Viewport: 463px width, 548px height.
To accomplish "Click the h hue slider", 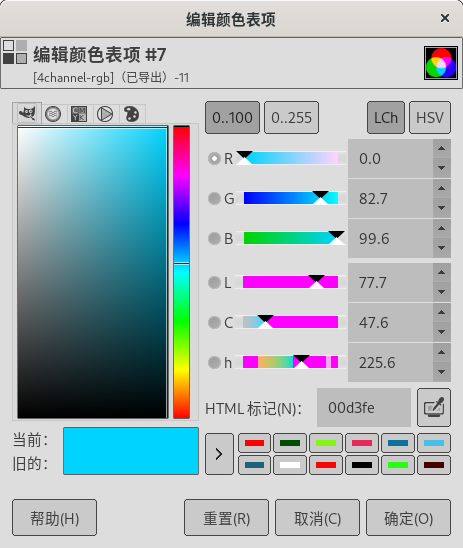I will (291, 362).
